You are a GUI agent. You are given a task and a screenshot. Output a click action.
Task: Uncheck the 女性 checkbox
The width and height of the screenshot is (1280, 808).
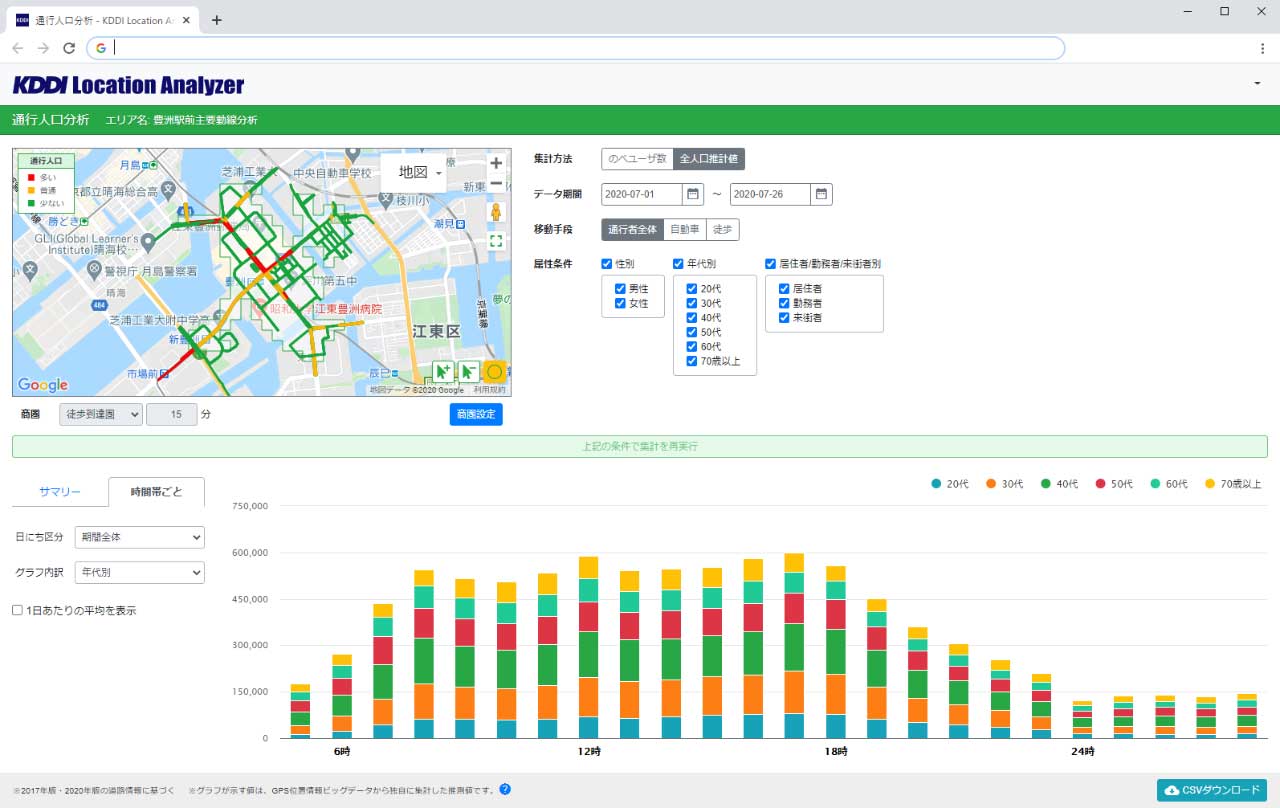click(621, 302)
